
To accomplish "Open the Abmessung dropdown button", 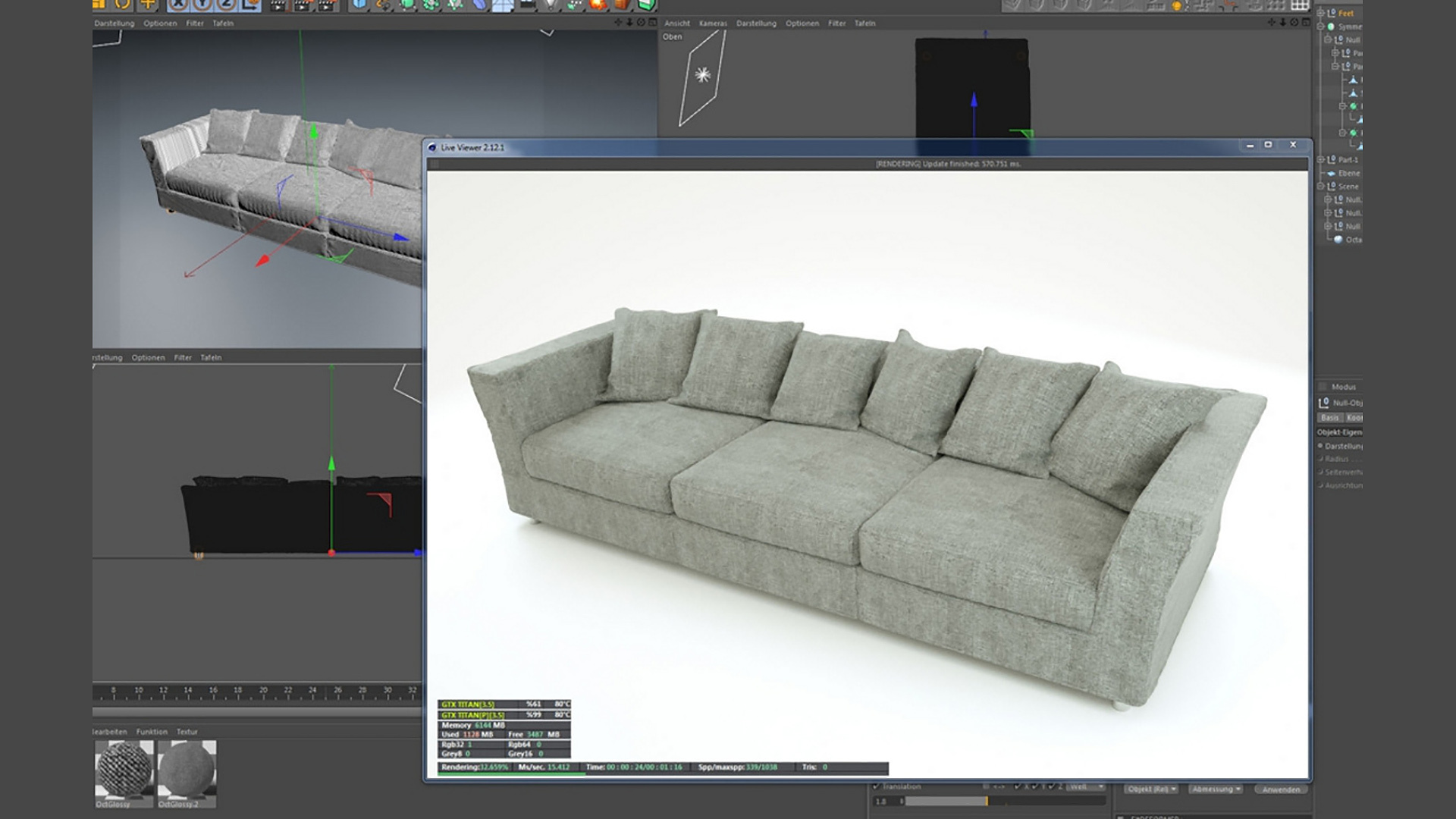I will pyautogui.click(x=1216, y=789).
